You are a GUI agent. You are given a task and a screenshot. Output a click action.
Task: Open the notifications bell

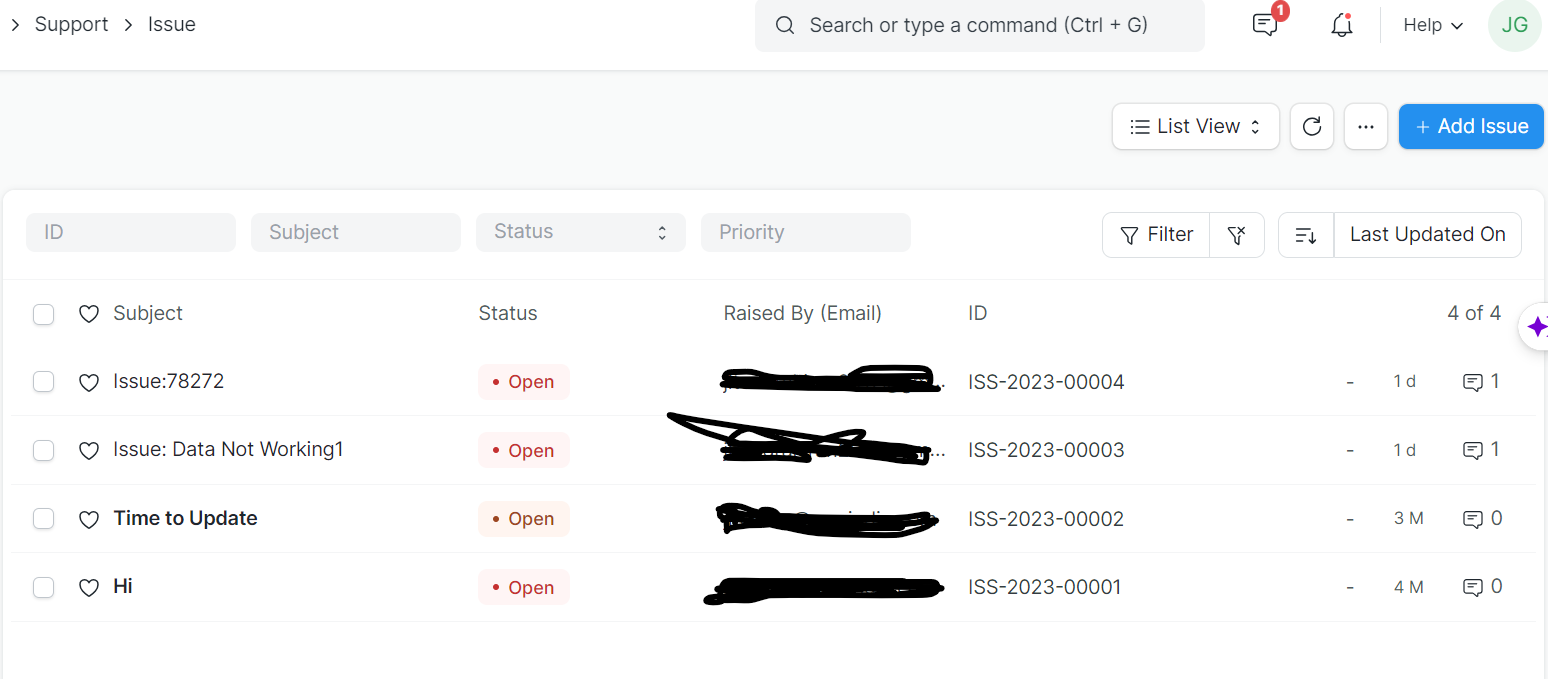tap(1341, 25)
